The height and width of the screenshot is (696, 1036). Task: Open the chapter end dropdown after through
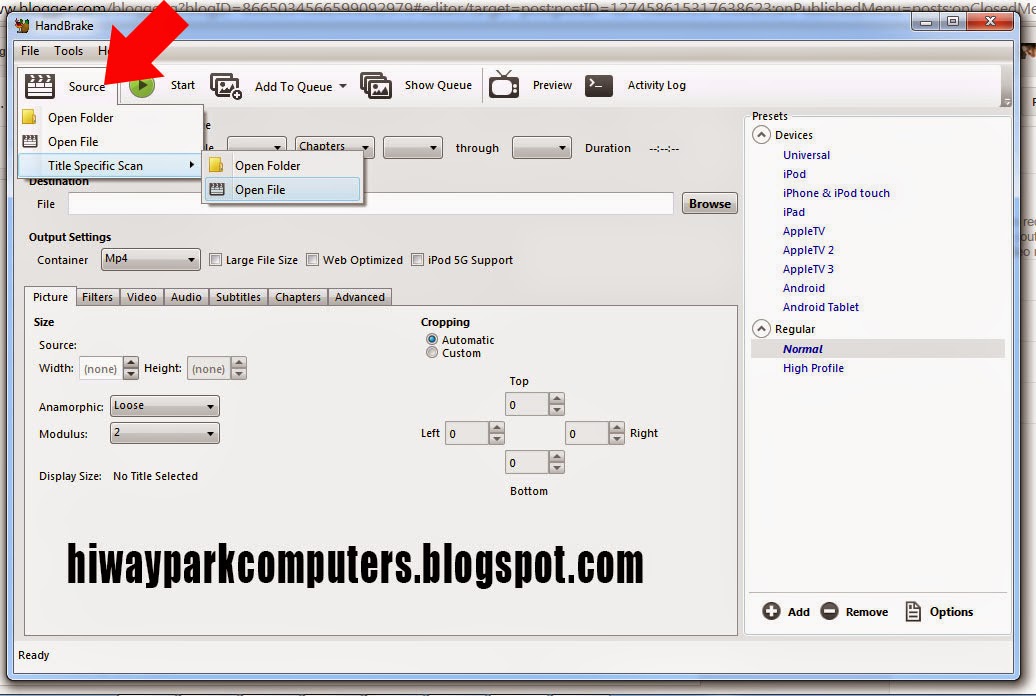pos(541,147)
